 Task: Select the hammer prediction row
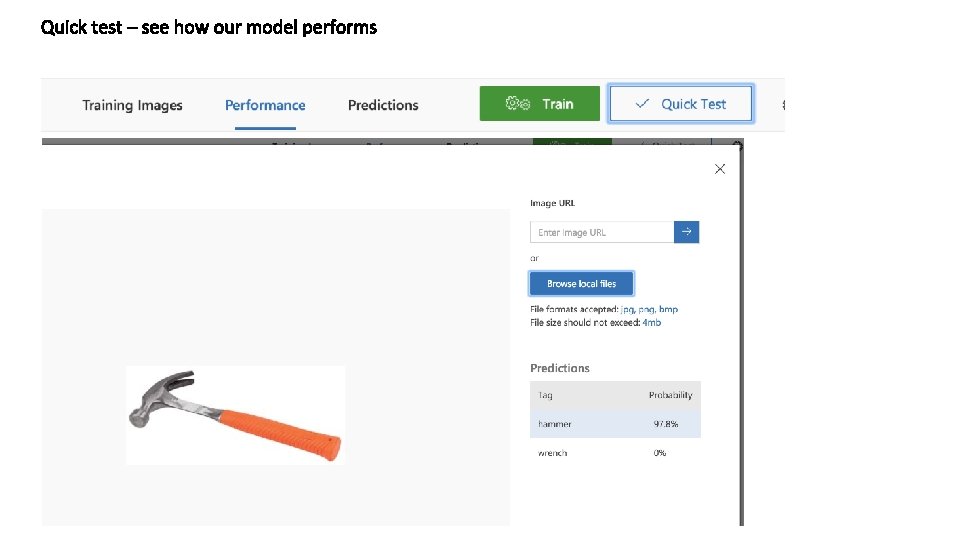coord(615,424)
